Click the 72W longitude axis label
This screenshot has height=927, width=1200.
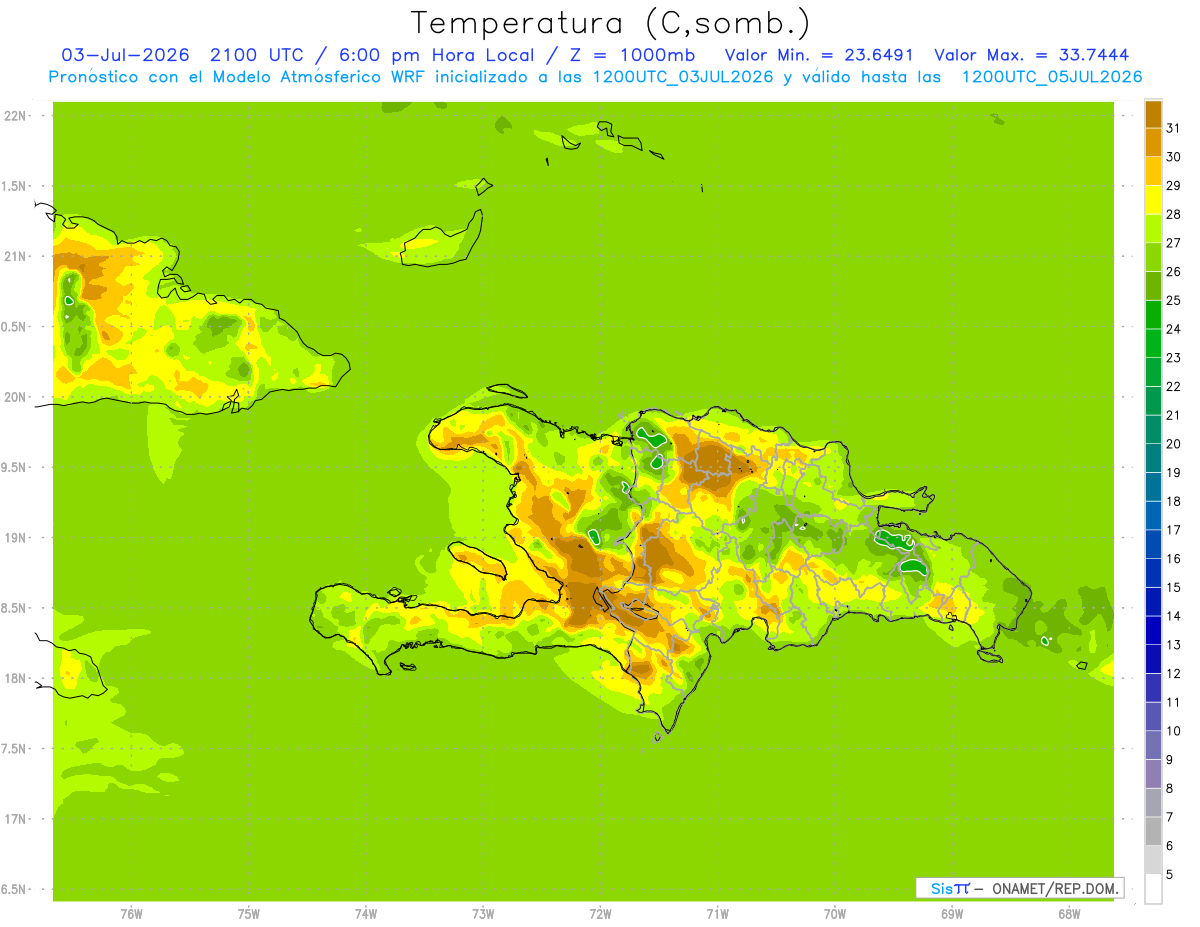(x=600, y=913)
